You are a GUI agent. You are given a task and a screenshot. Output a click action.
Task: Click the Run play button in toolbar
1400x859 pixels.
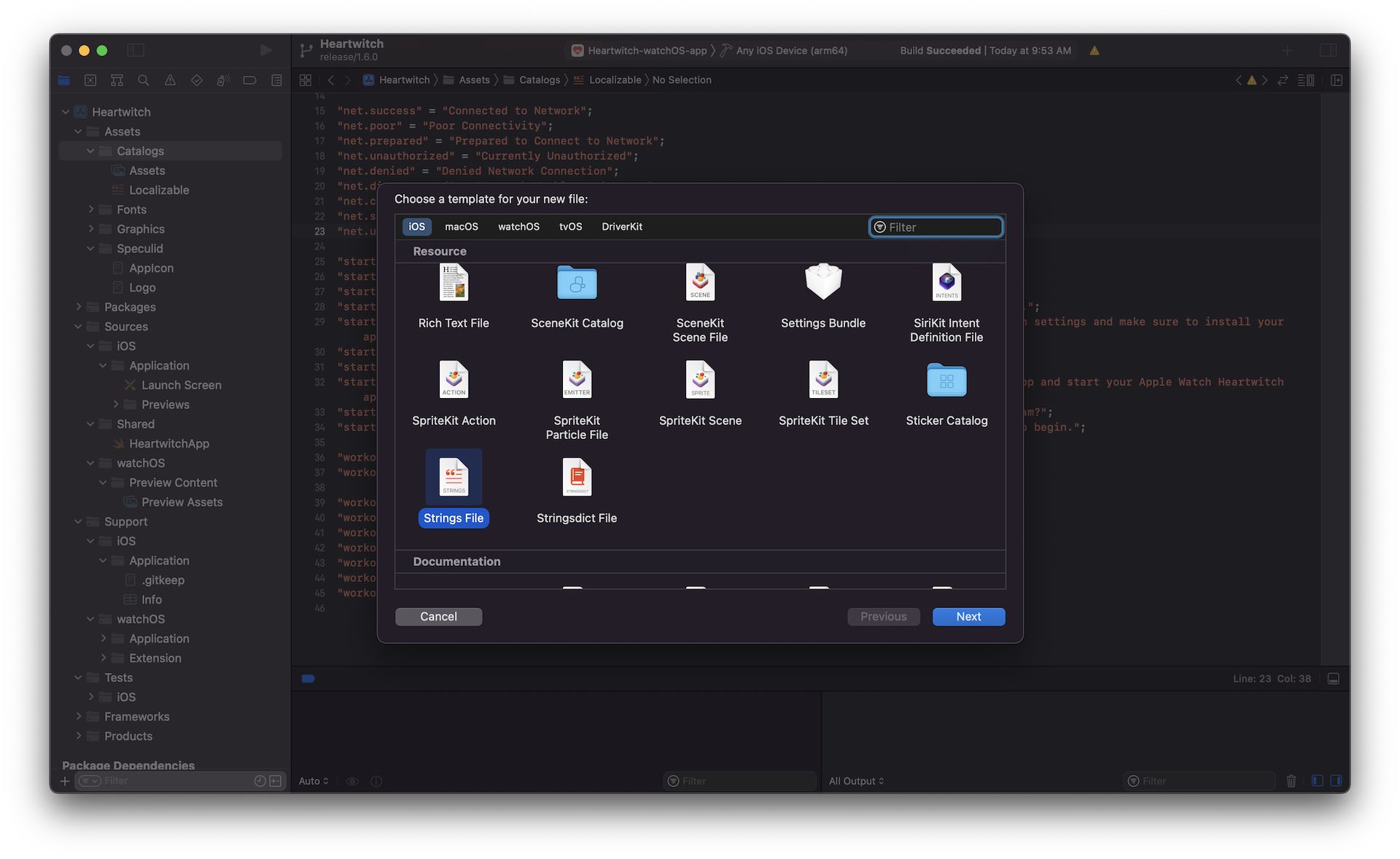(265, 50)
